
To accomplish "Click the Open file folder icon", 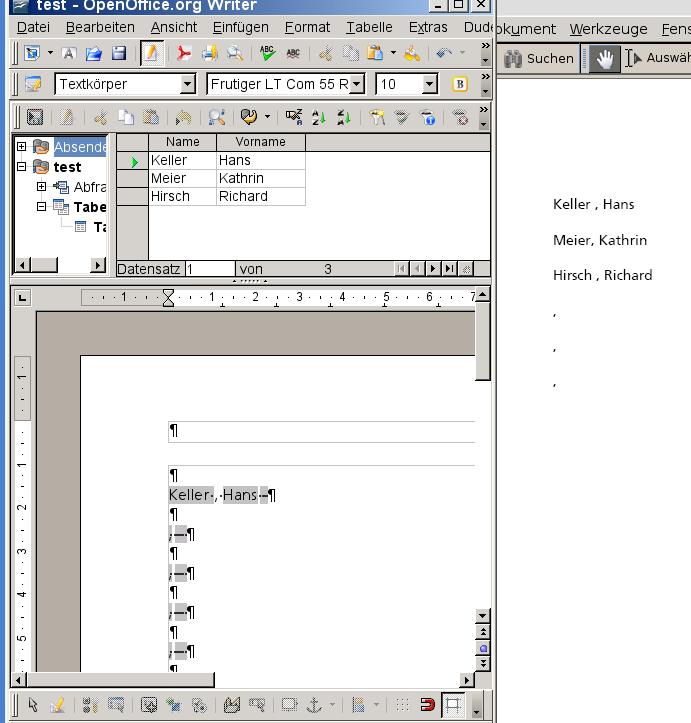I will [94, 54].
